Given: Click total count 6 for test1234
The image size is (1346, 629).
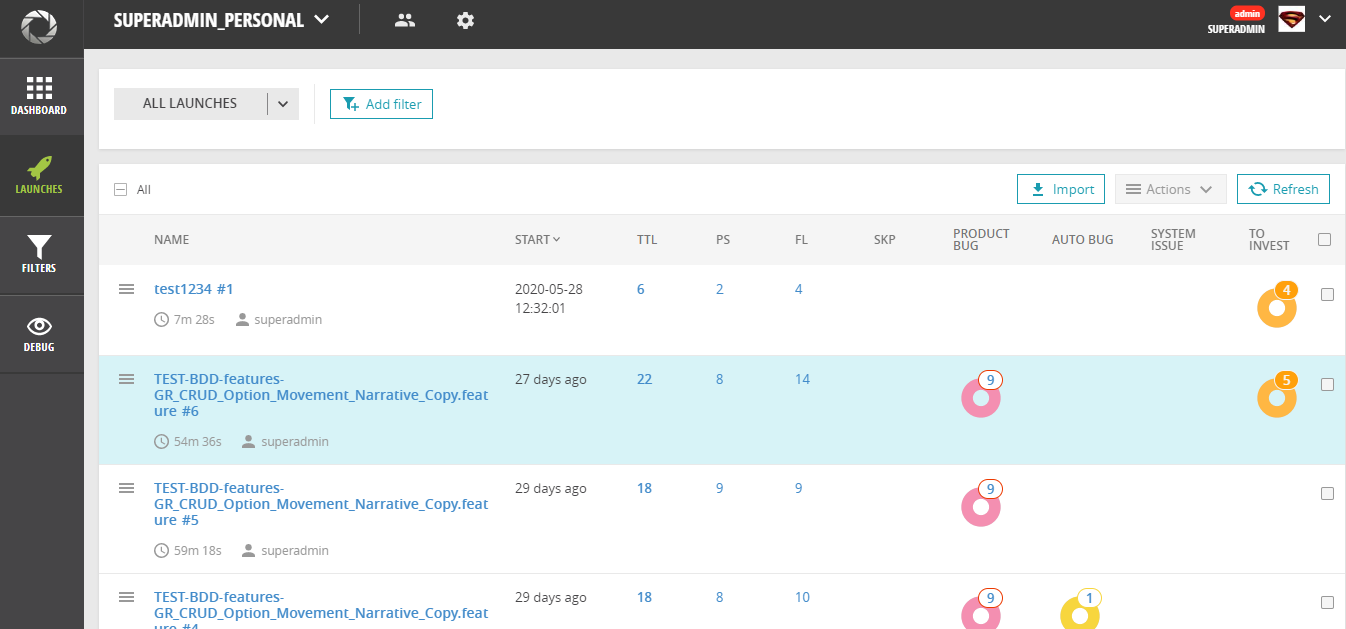Looking at the screenshot, I should point(641,289).
